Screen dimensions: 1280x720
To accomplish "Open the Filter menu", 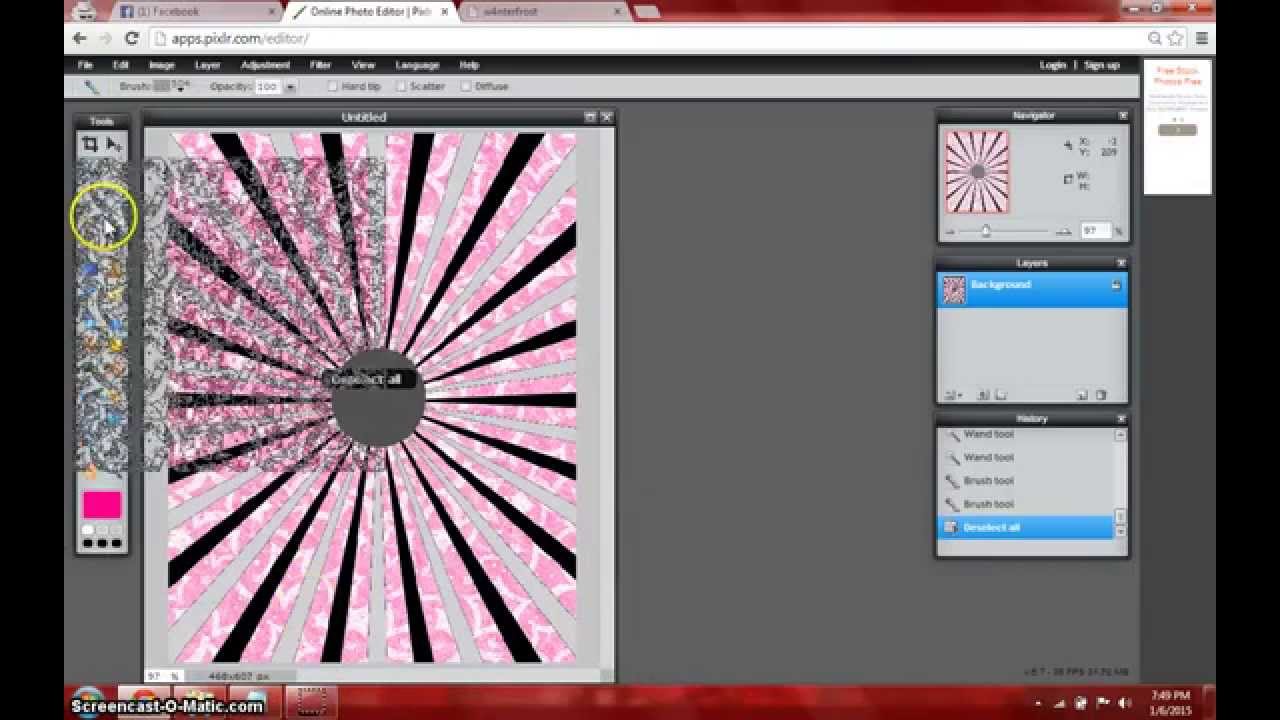I will (x=320, y=65).
